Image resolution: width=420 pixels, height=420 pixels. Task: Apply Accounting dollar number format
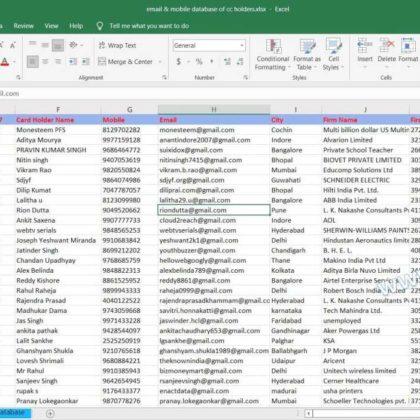(179, 62)
